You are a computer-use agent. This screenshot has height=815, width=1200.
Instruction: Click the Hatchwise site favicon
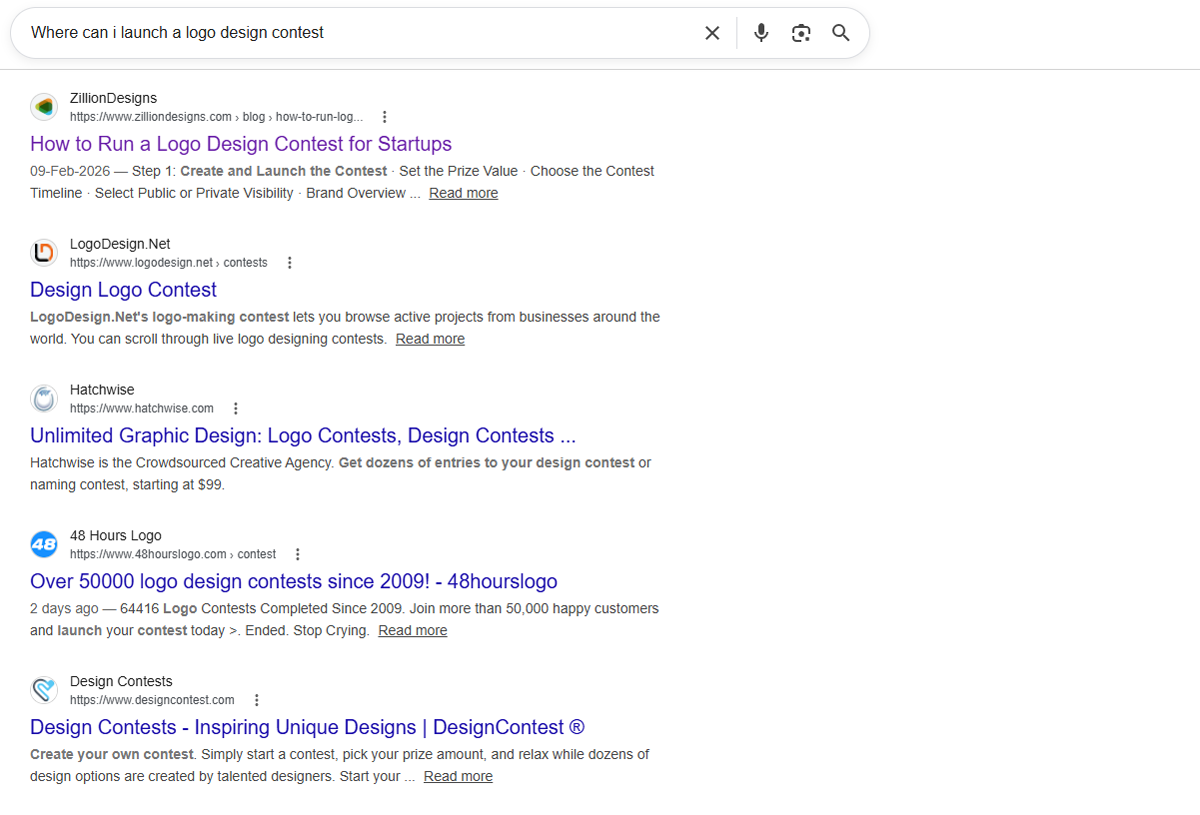click(44, 399)
